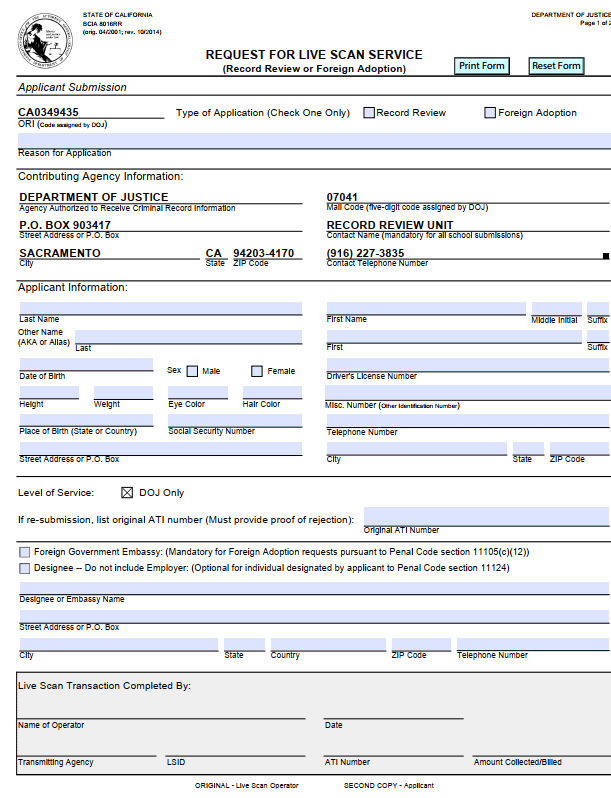The width and height of the screenshot is (611, 798).
Task: Select the Male sex checkbox
Action: [193, 371]
